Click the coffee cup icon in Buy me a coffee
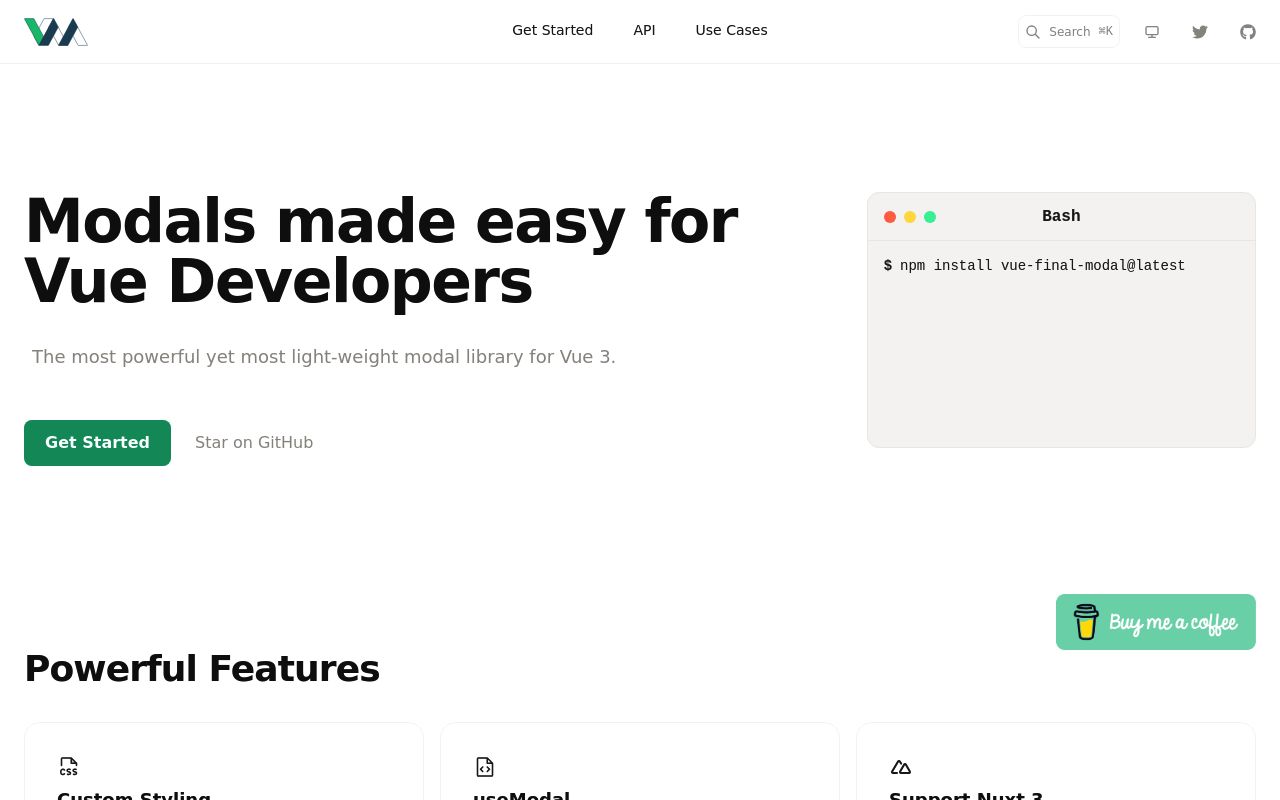This screenshot has width=1280, height=800. [1086, 621]
